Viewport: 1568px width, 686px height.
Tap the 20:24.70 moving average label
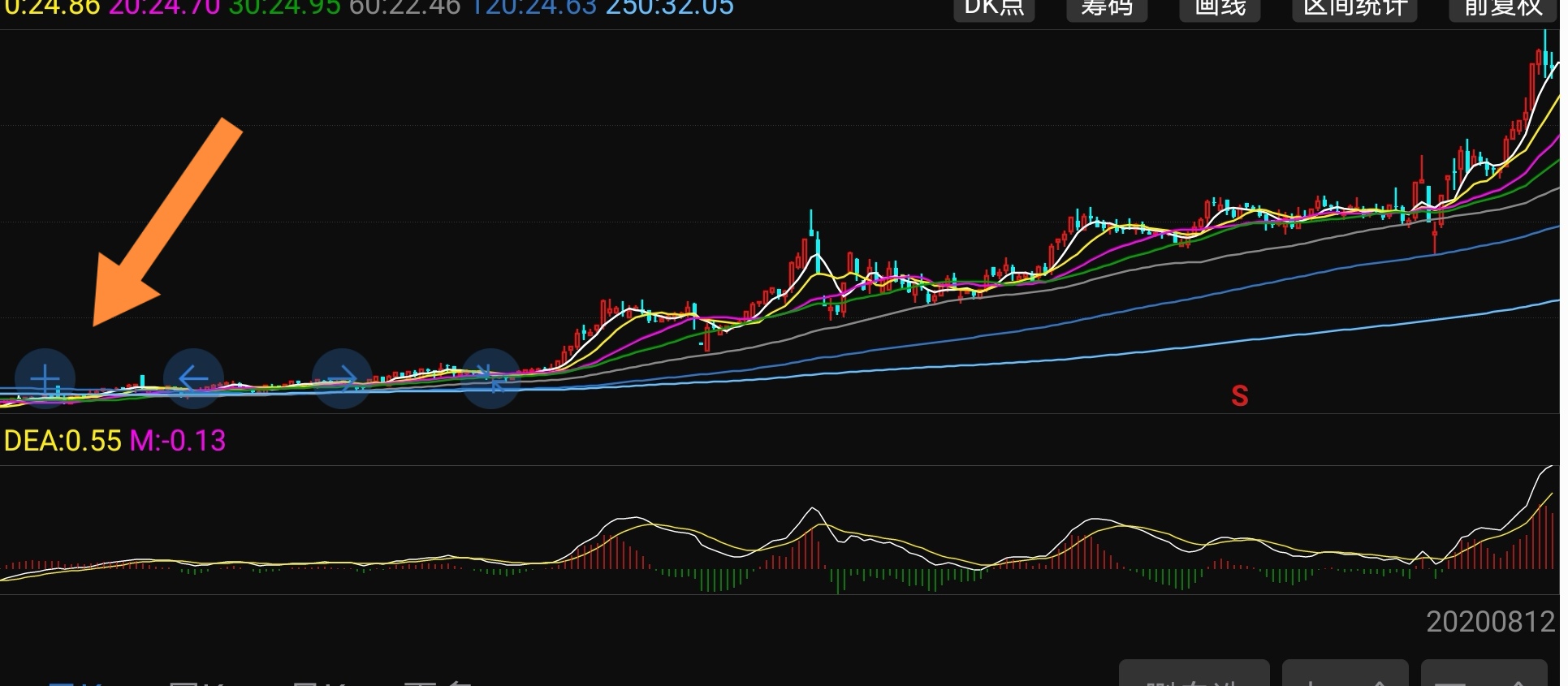tap(165, 8)
